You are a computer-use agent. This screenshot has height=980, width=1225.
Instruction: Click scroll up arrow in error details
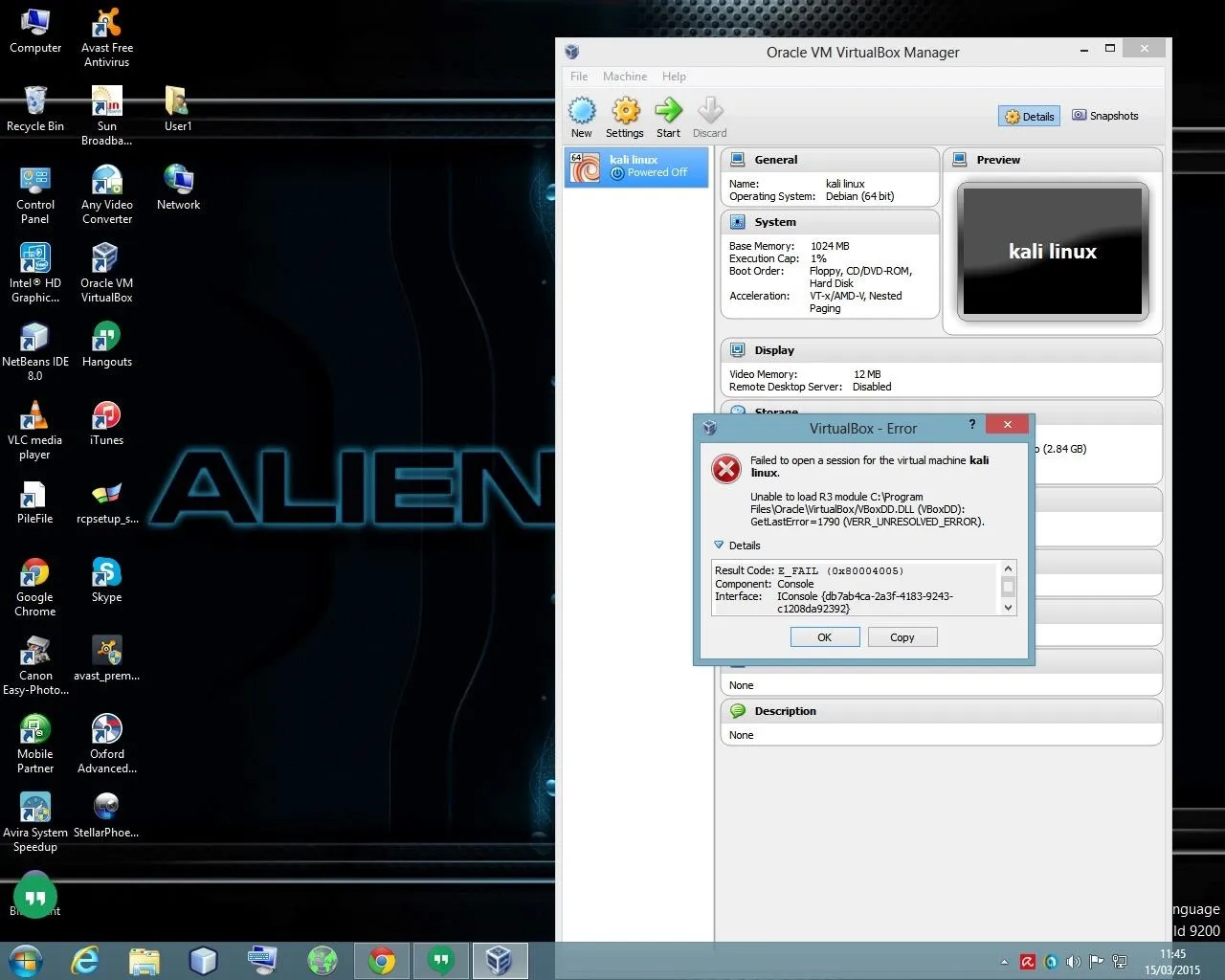coord(1008,568)
